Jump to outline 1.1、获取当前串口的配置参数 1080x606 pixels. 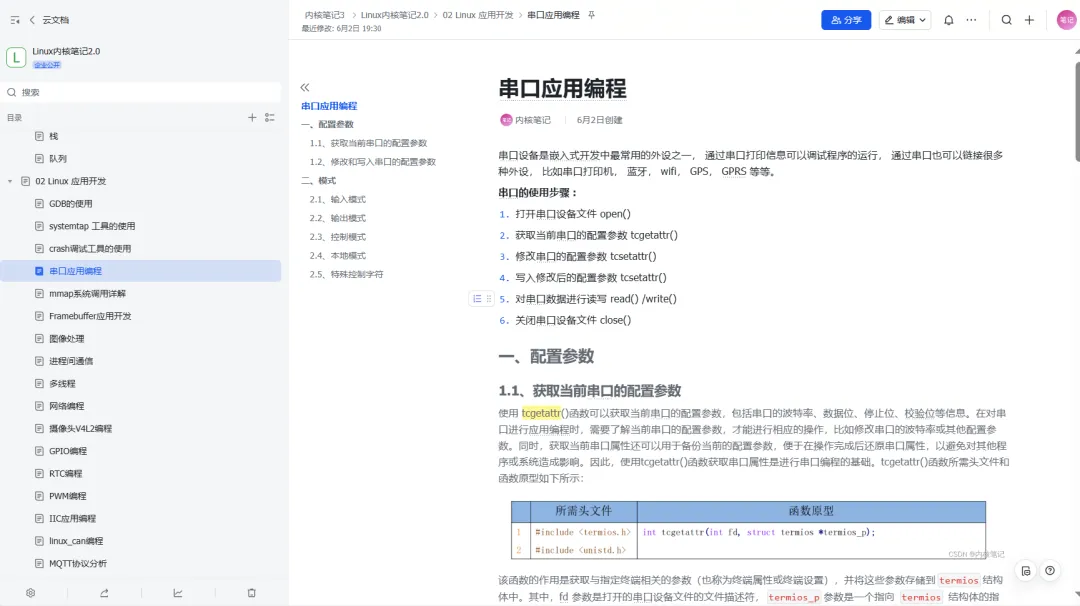[368, 143]
